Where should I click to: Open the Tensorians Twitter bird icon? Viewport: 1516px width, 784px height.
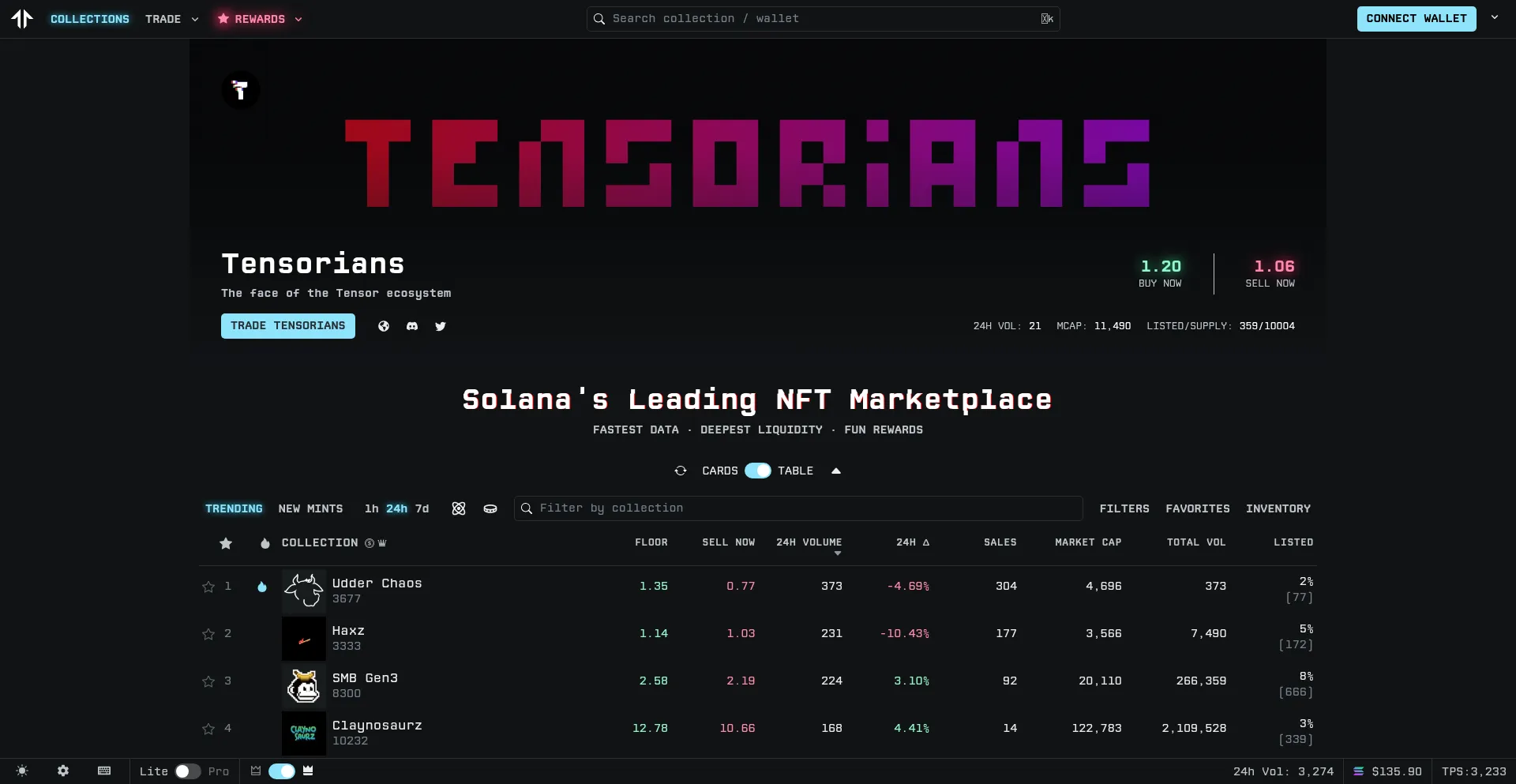point(441,326)
